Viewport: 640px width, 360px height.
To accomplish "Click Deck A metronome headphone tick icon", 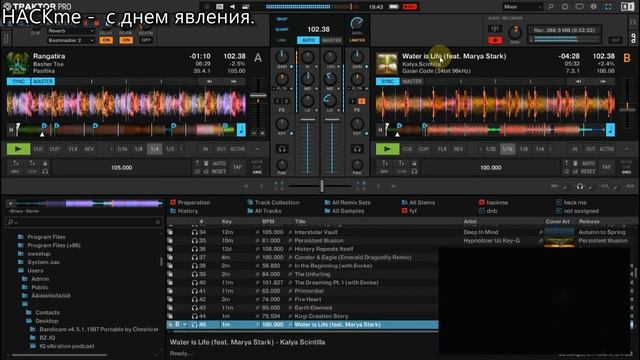I will click(x=45, y=171).
